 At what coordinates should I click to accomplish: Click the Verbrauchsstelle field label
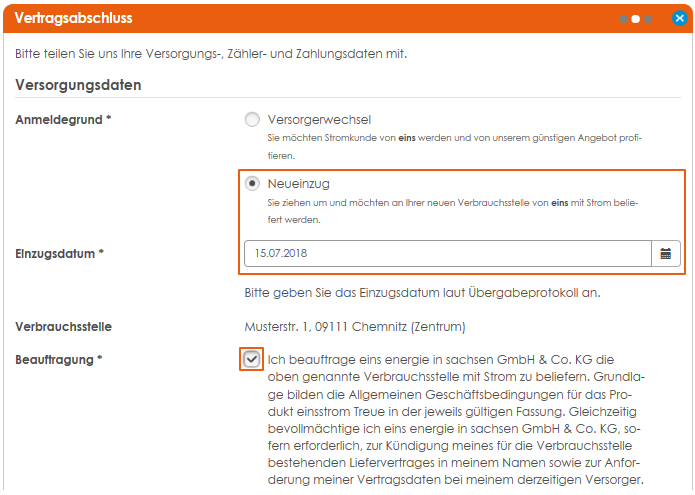tap(63, 326)
